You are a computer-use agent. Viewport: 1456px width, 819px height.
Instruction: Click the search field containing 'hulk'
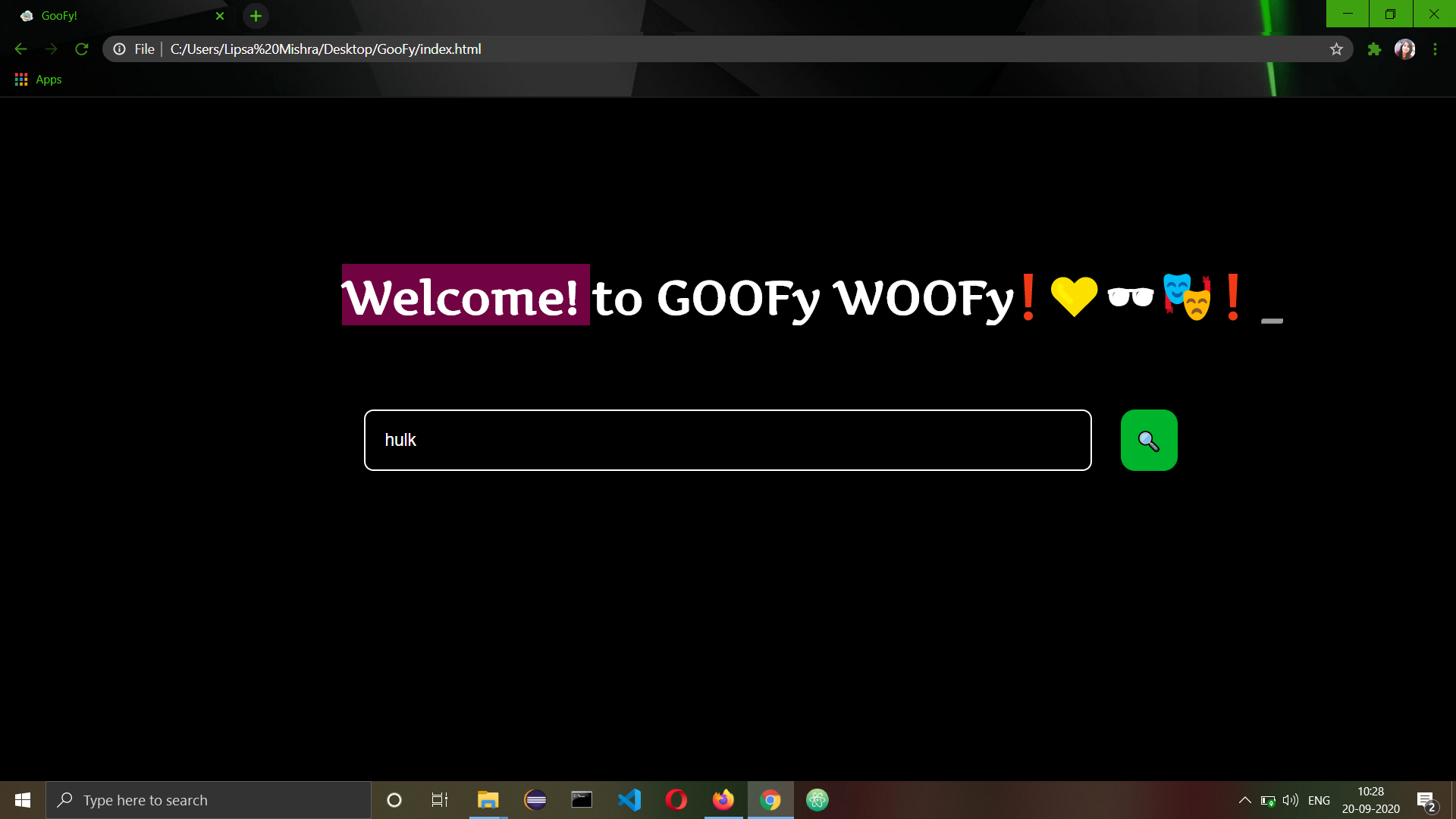coord(727,441)
